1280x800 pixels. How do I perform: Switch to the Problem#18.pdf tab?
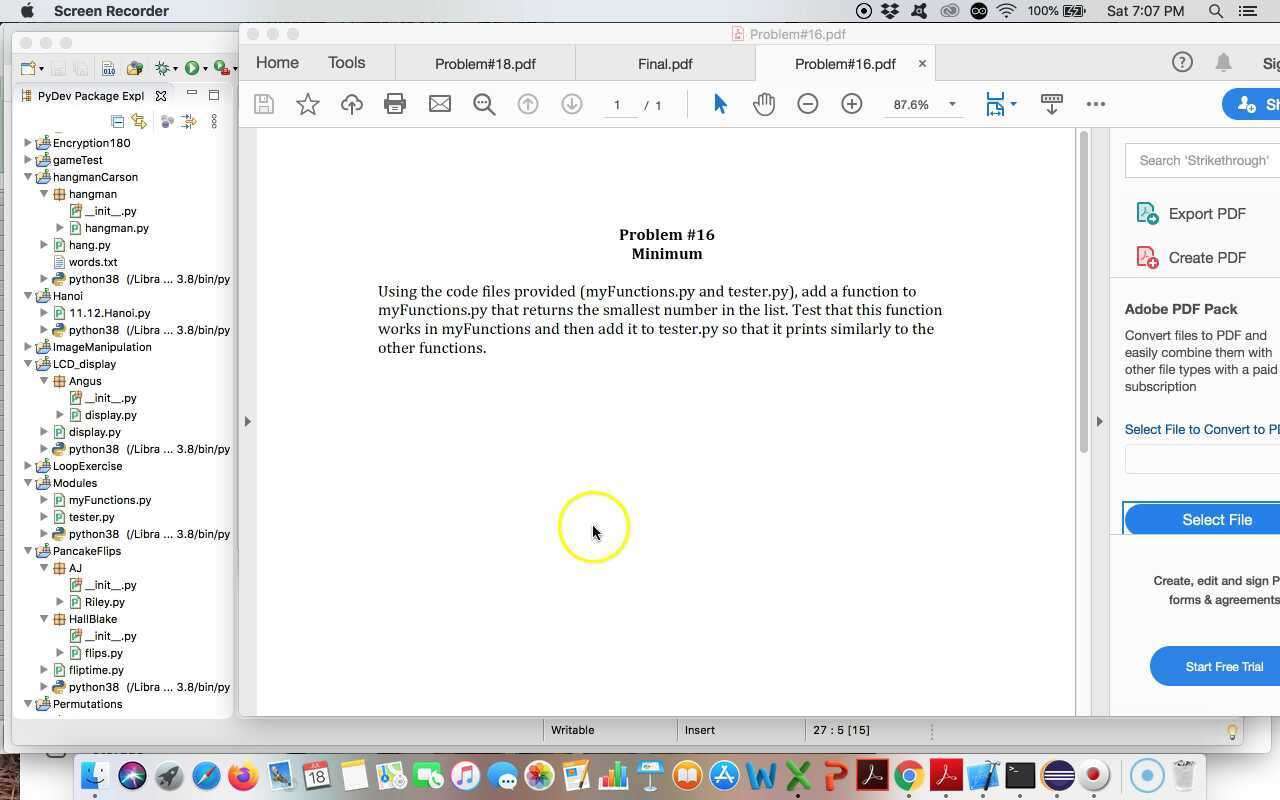click(485, 64)
